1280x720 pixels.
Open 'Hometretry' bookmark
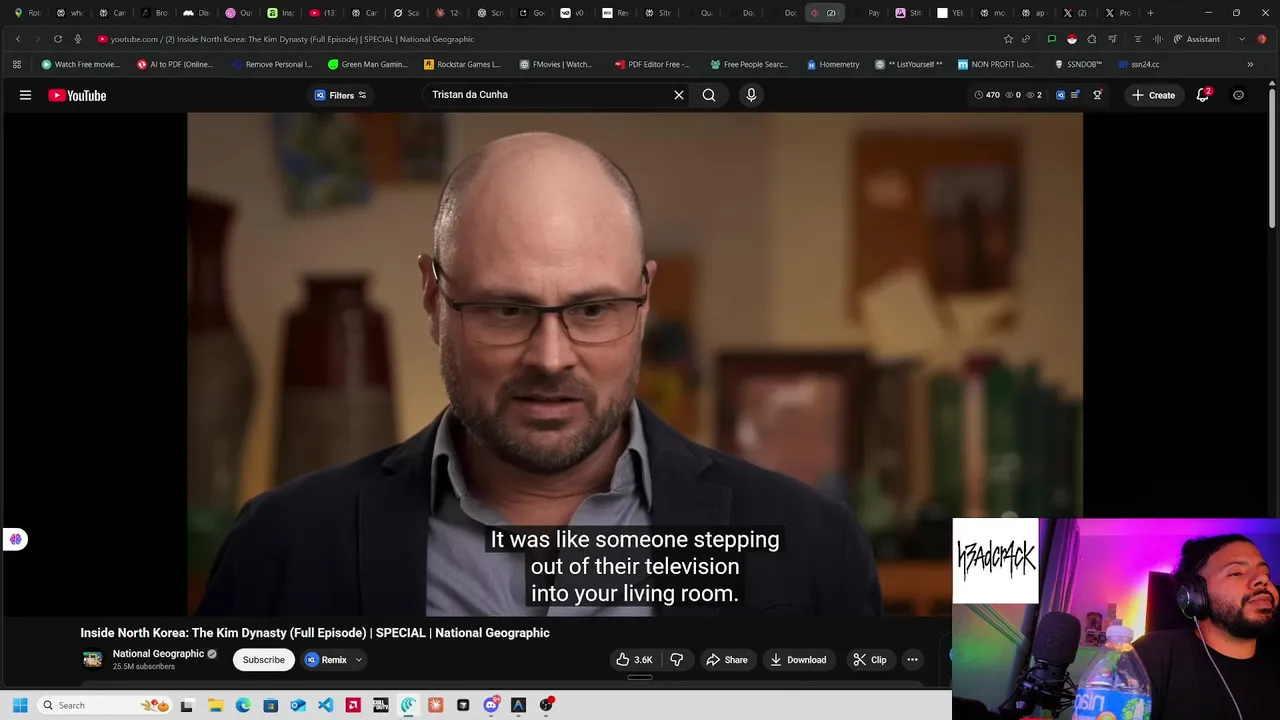point(832,64)
